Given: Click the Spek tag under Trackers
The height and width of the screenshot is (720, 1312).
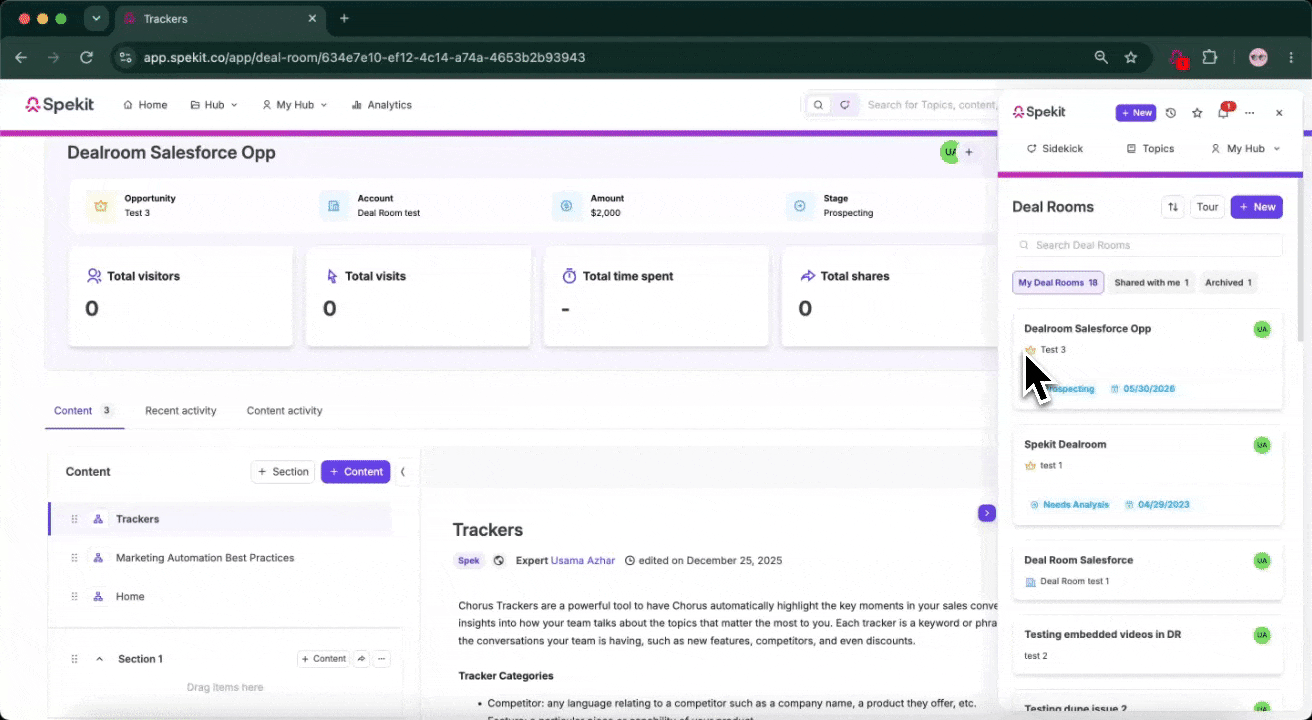Looking at the screenshot, I should [x=469, y=561].
